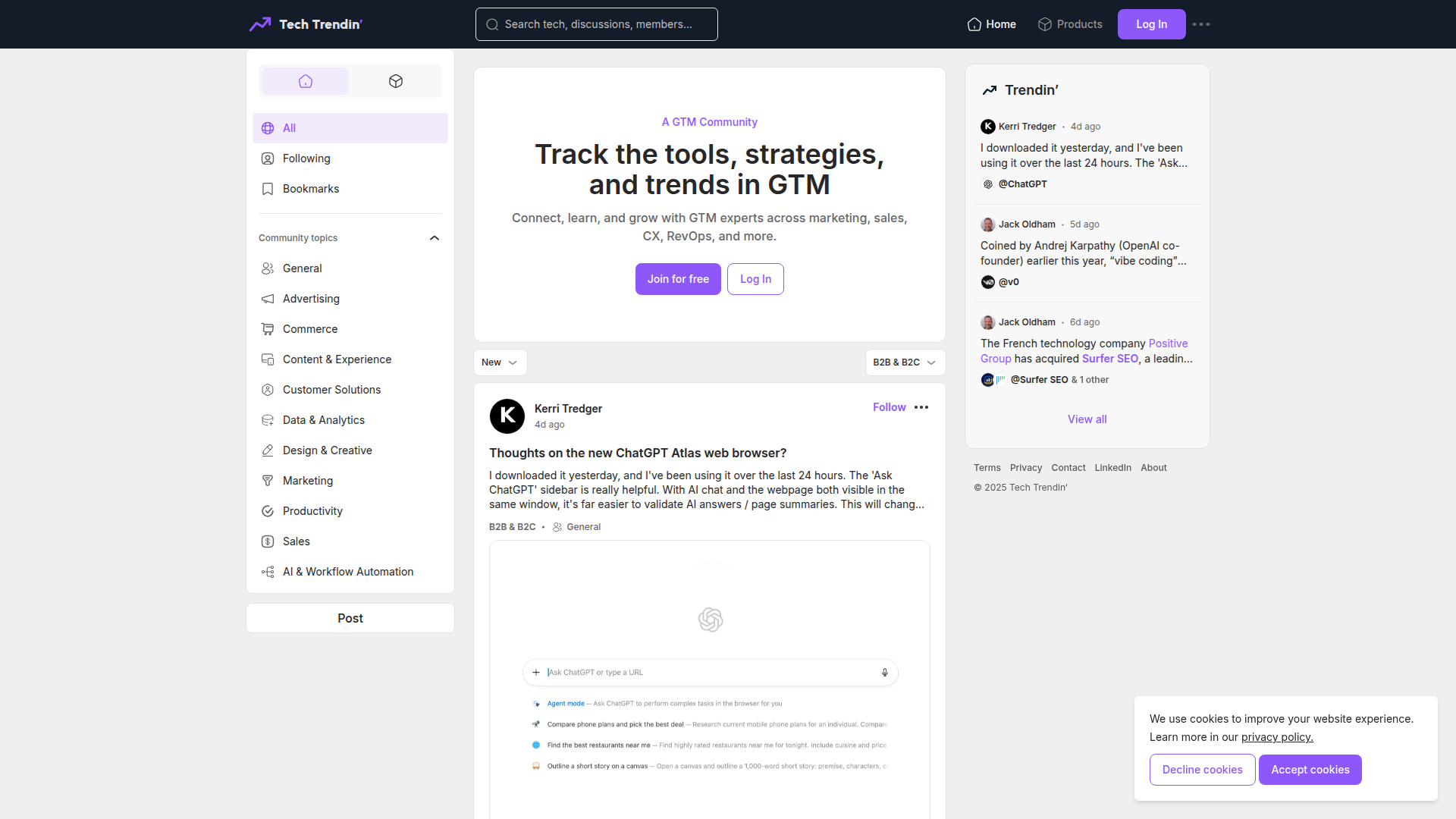Click Kerri Tredger's avatar on the post
Viewport: 1456px width, 819px height.
point(507,416)
